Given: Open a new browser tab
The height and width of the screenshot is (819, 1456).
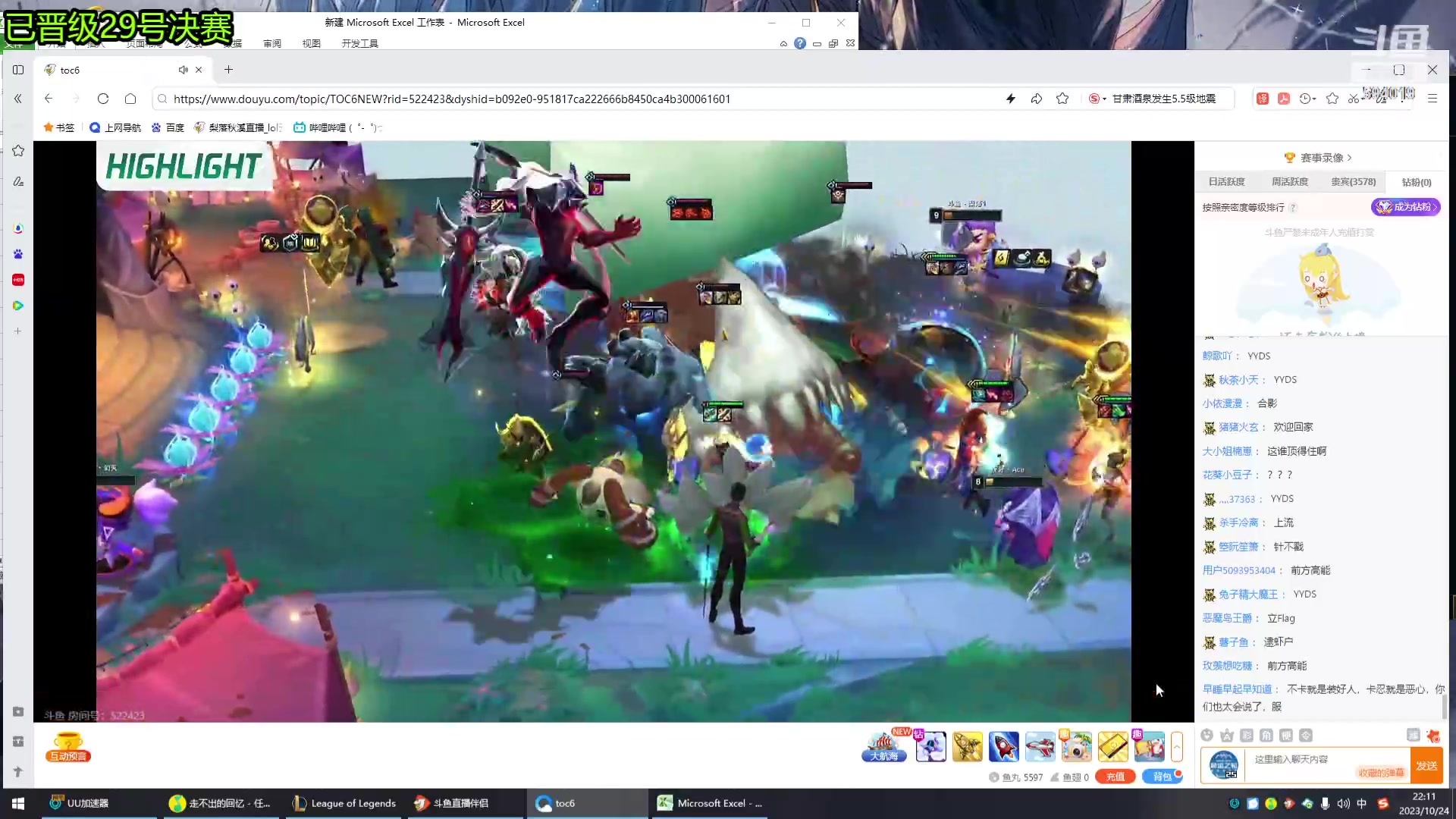Looking at the screenshot, I should 228,70.
